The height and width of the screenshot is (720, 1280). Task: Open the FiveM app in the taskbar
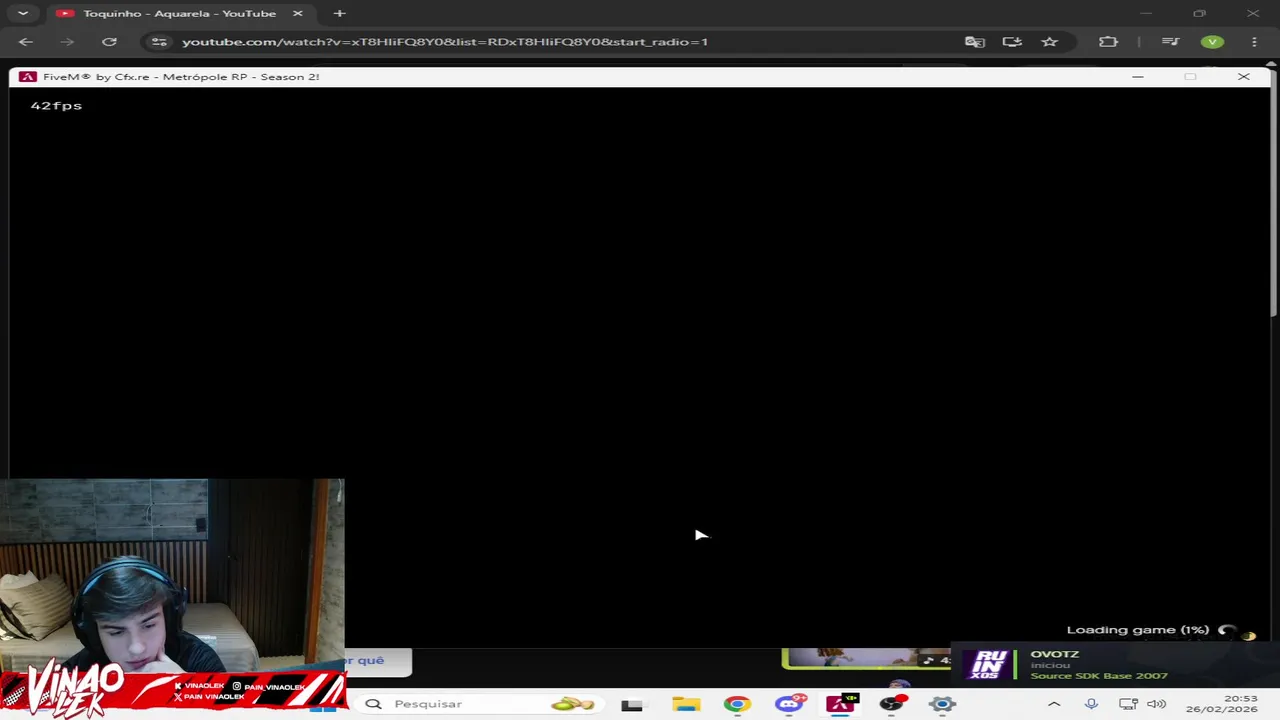841,704
